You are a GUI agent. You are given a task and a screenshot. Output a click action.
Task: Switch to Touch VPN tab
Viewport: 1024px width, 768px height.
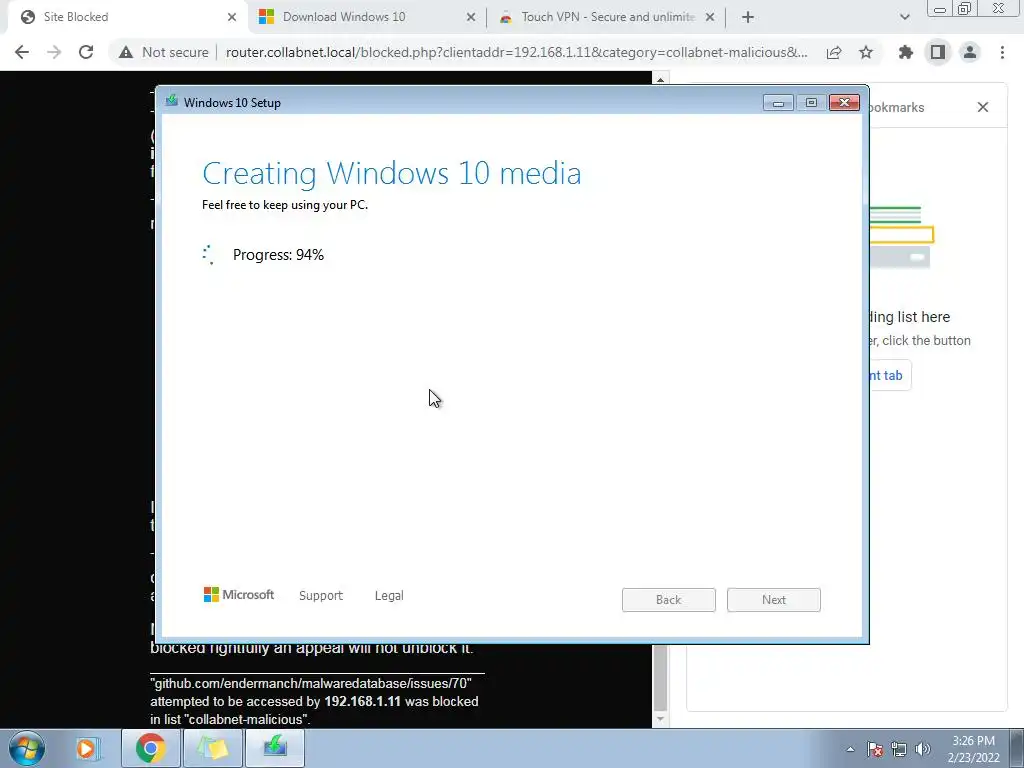(607, 17)
